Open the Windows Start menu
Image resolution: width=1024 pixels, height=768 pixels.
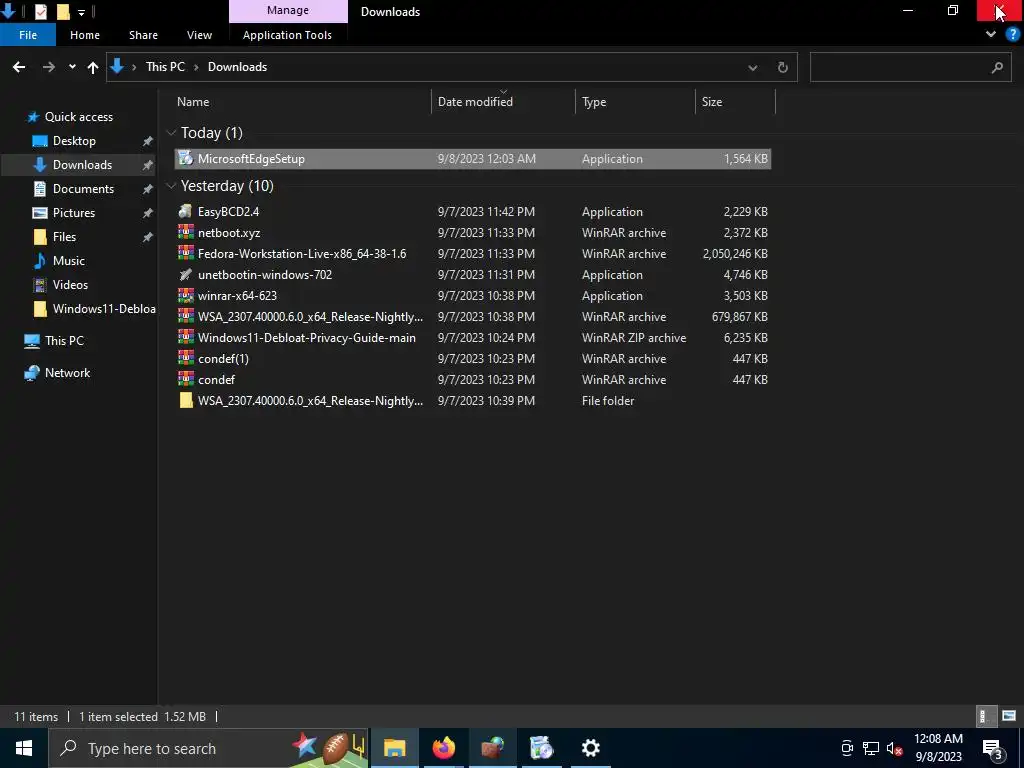[x=24, y=748]
